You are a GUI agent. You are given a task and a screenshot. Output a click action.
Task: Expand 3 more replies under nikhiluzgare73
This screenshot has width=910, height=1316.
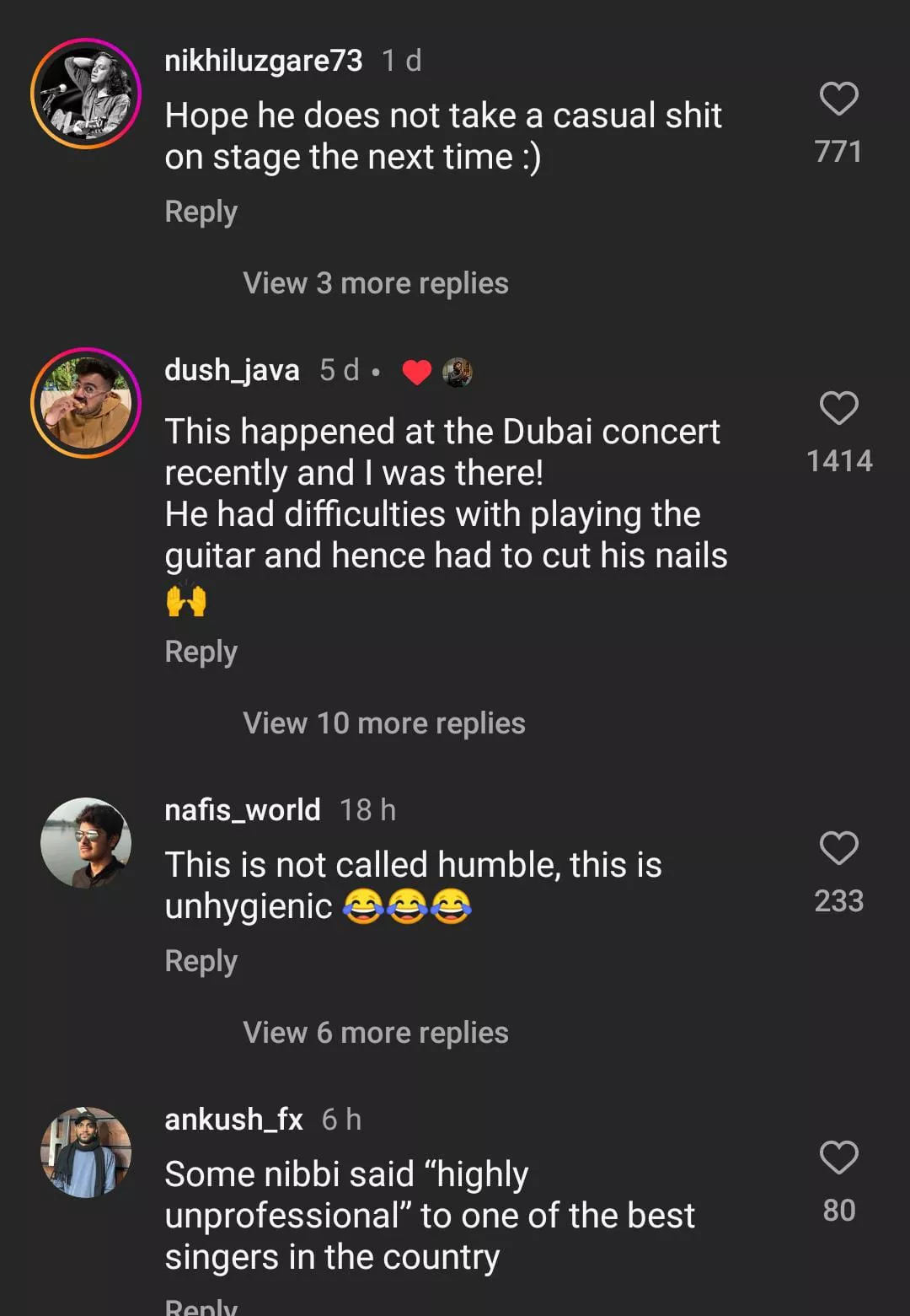[375, 283]
